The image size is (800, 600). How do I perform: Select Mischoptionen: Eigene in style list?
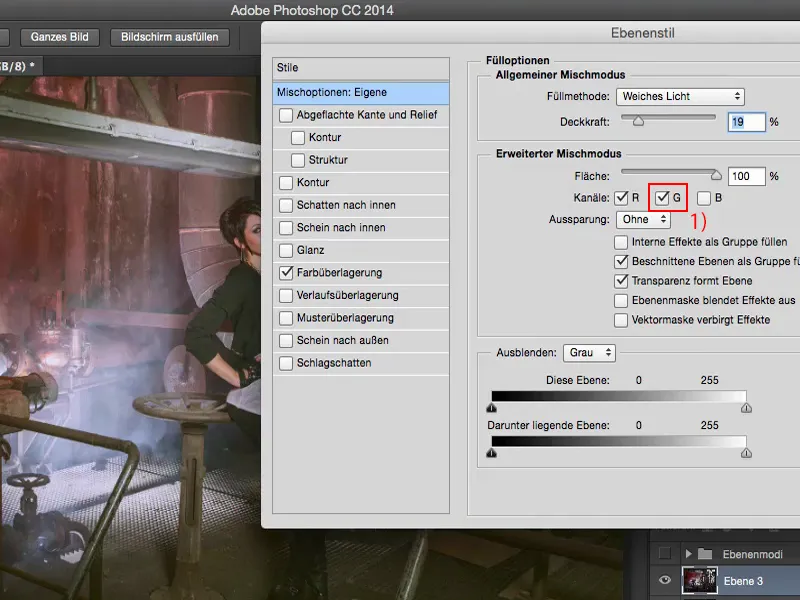[x=361, y=92]
